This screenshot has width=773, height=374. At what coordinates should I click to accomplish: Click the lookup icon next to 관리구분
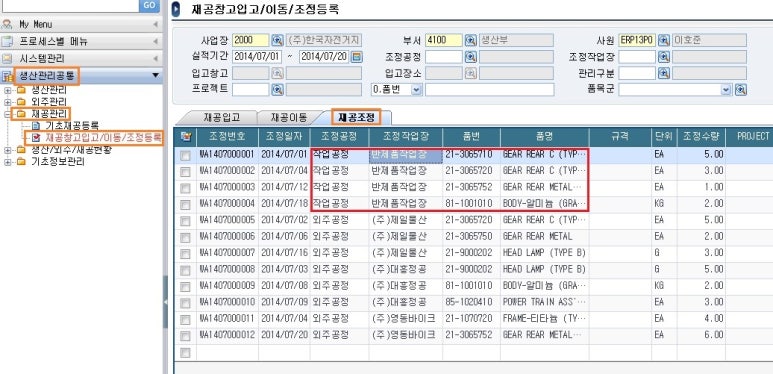pyautogui.click(x=664, y=73)
